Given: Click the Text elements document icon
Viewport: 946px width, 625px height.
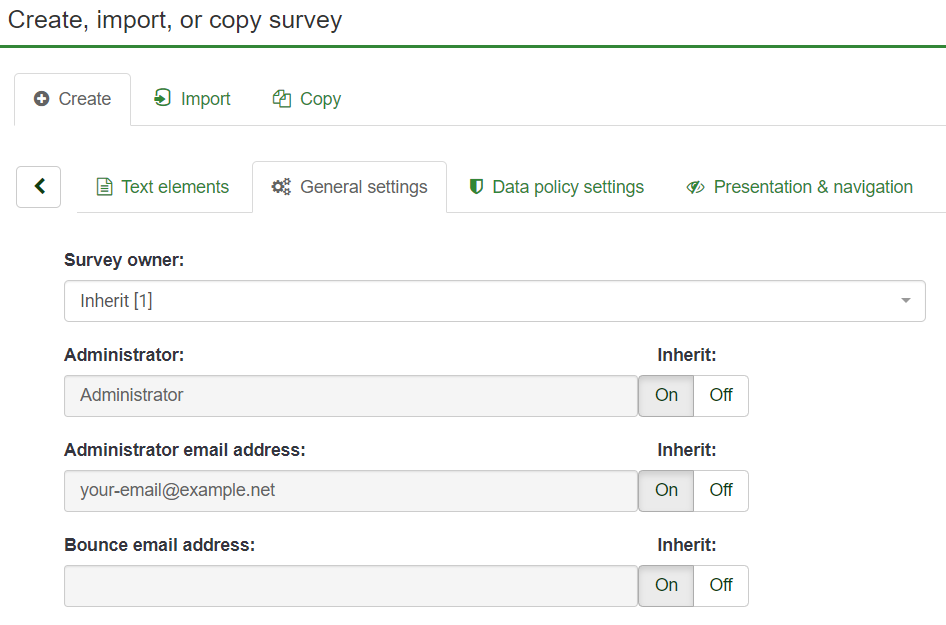Looking at the screenshot, I should tap(103, 187).
